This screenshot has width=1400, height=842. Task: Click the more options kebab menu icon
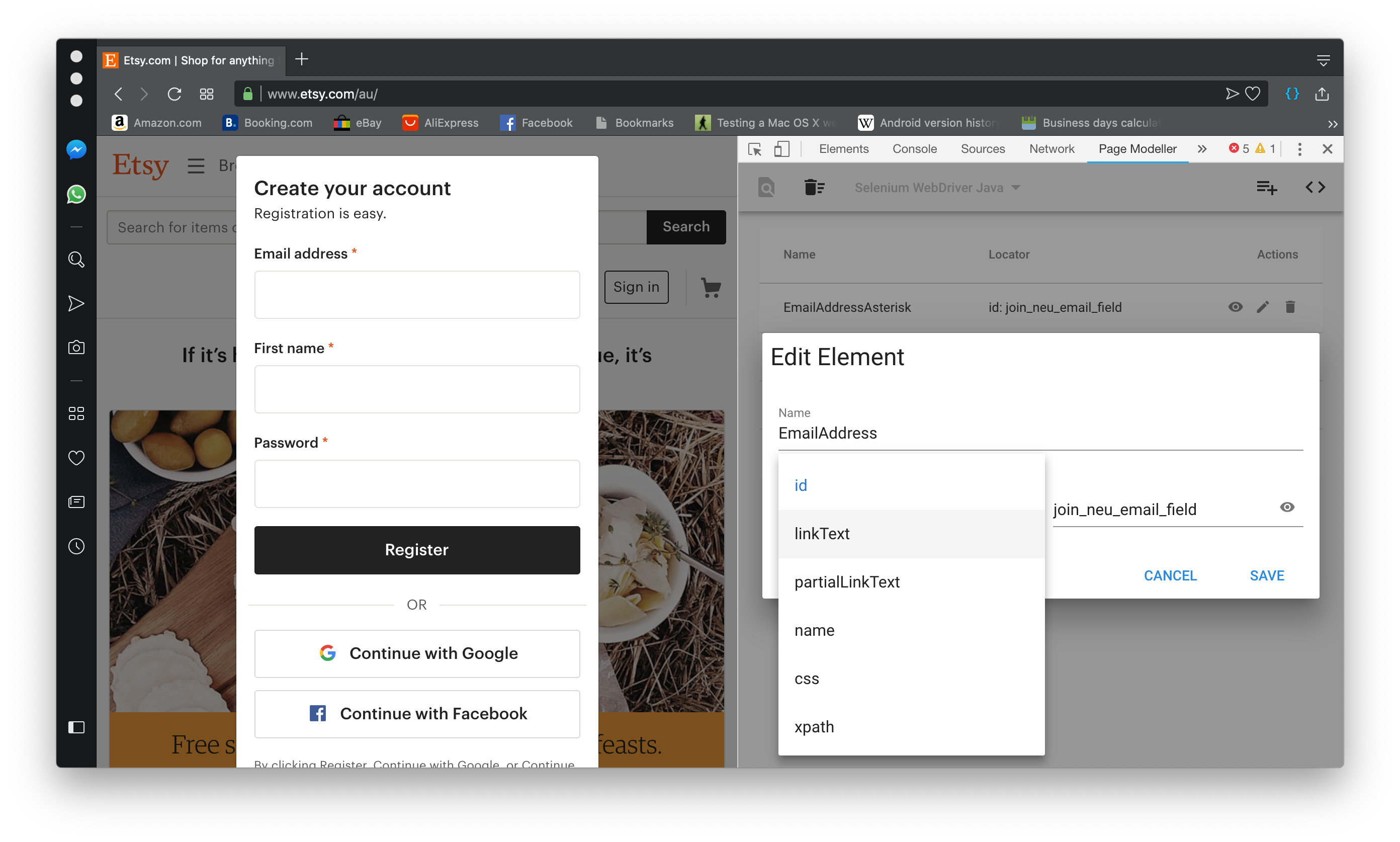point(1300,149)
